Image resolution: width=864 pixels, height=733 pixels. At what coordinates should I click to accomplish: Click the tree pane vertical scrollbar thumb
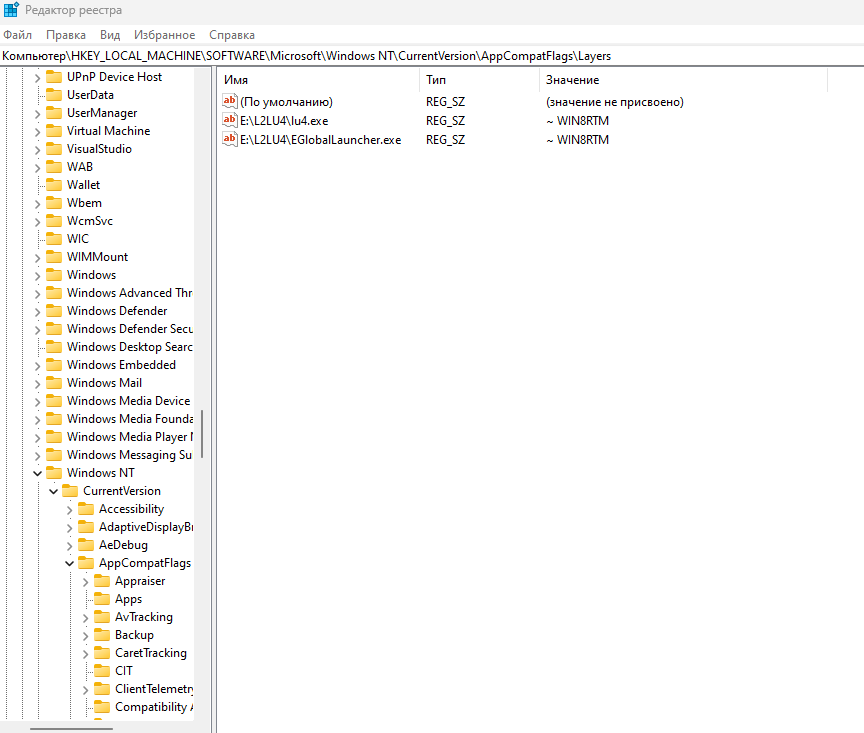coord(202,434)
